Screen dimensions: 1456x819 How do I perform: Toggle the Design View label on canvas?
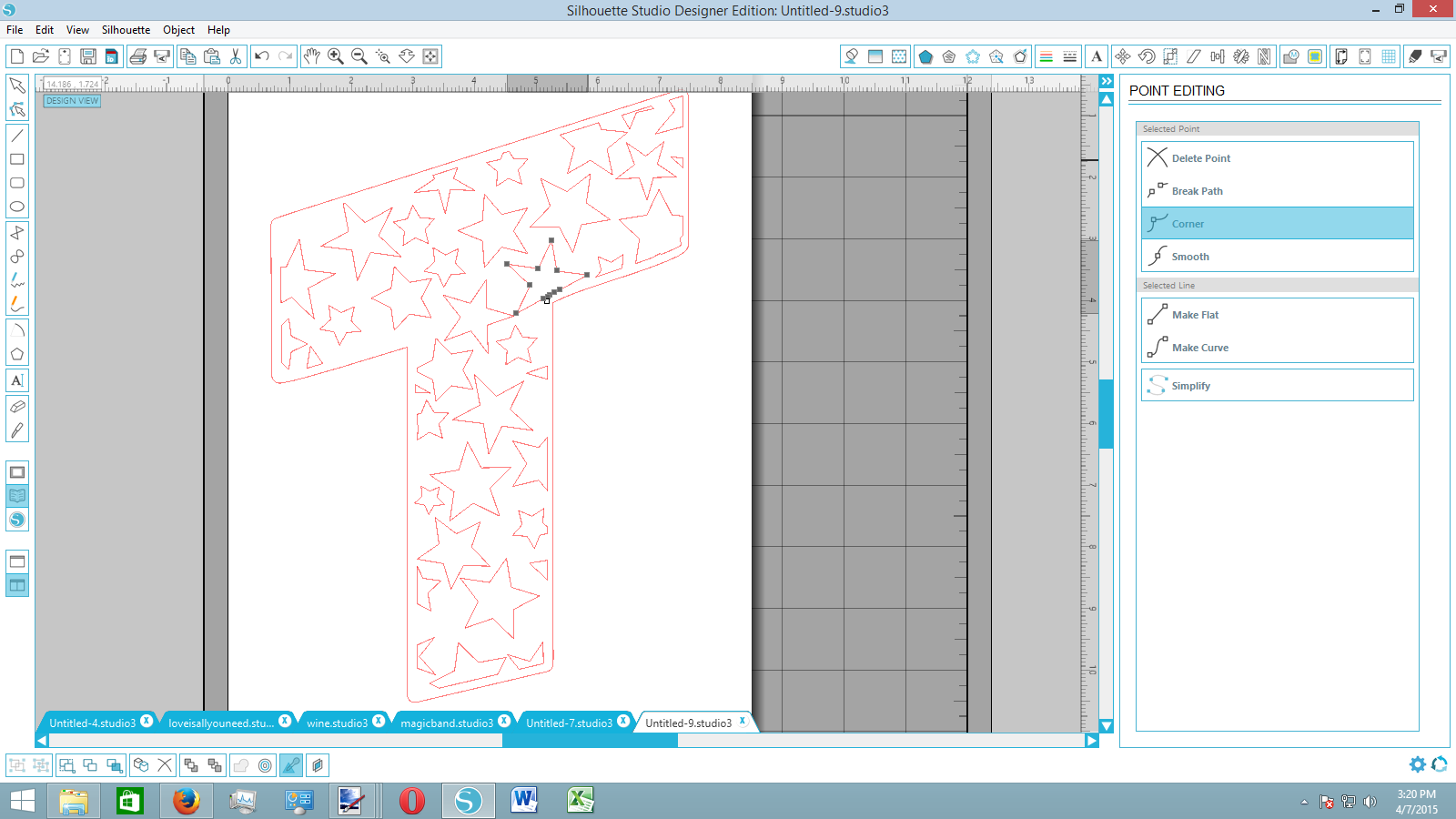[72, 101]
